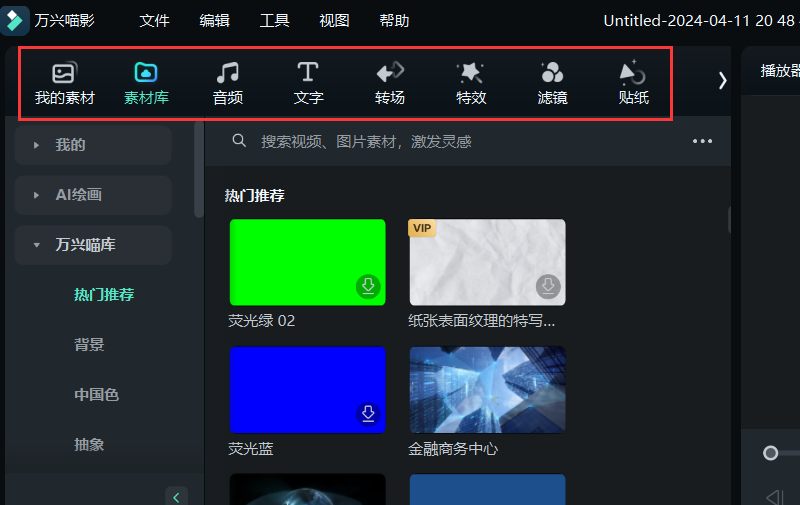The image size is (800, 505).
Task: Download the 荧光蓝 clip
Action: (x=368, y=414)
